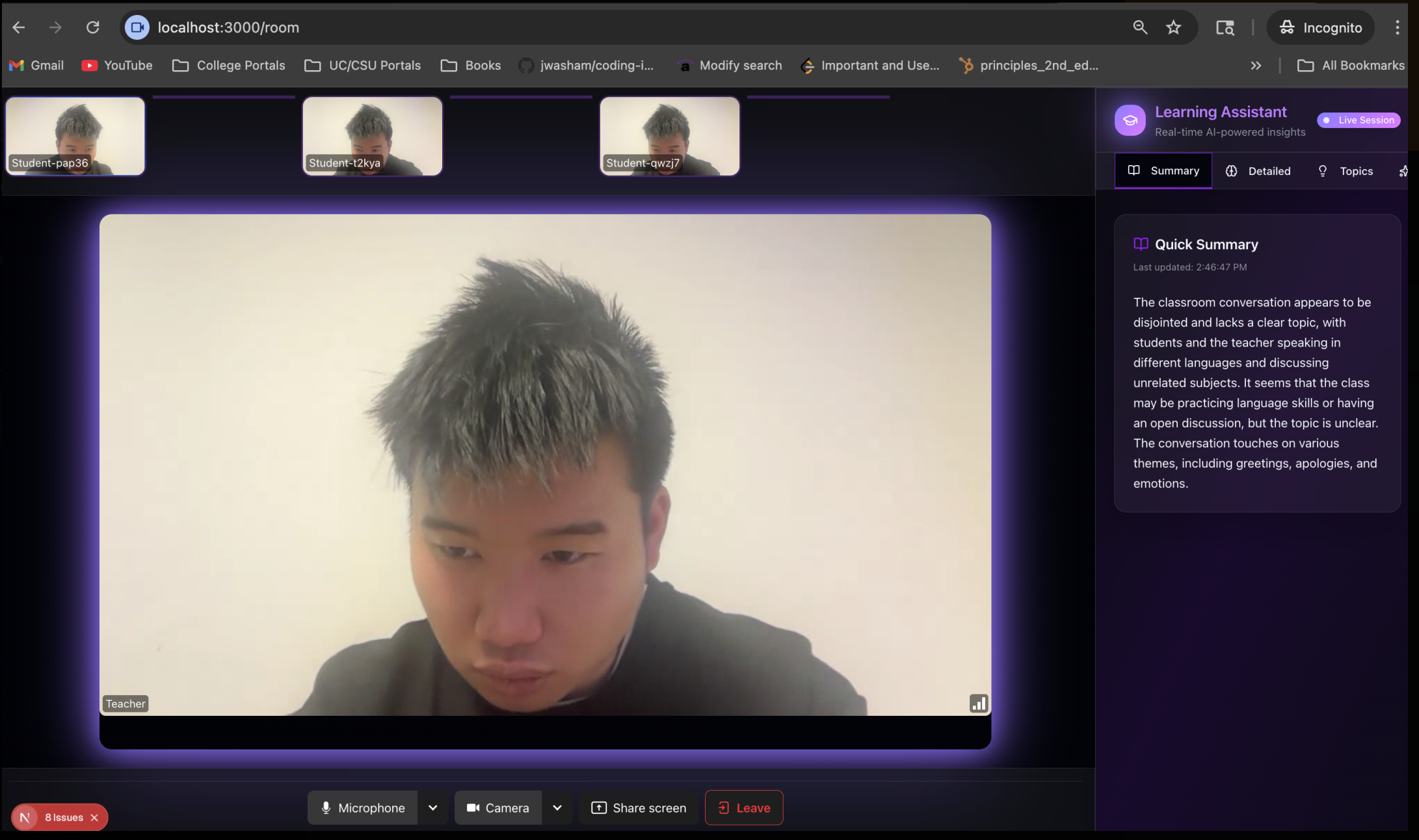Screen dimensions: 1419x840
Task: Toggle the Camera on or off
Action: tap(498, 807)
